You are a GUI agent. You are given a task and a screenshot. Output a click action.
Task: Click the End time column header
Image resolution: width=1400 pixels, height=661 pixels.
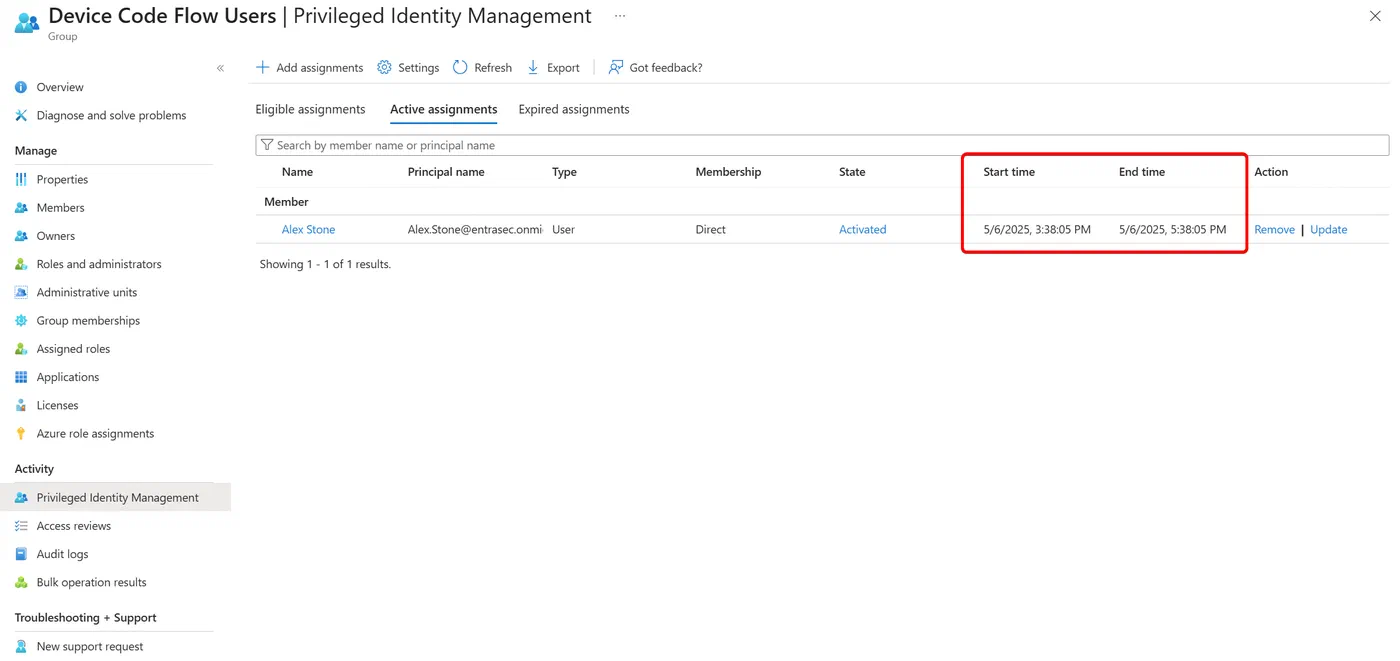(1142, 172)
